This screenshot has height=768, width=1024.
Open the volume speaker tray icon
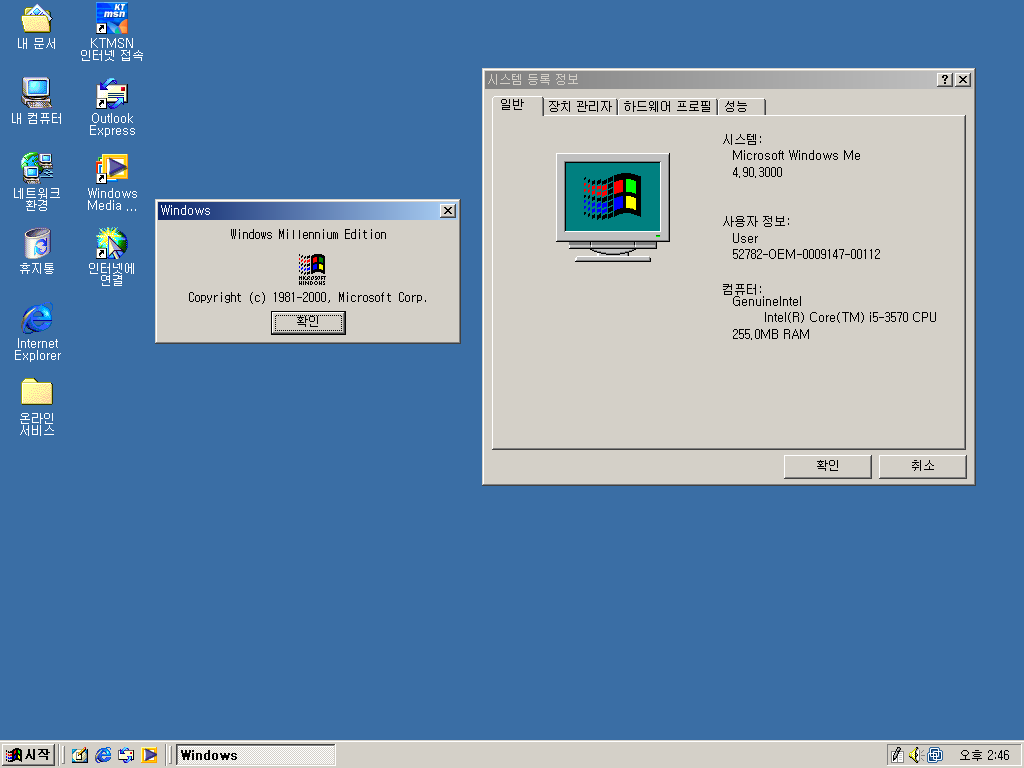[916, 755]
